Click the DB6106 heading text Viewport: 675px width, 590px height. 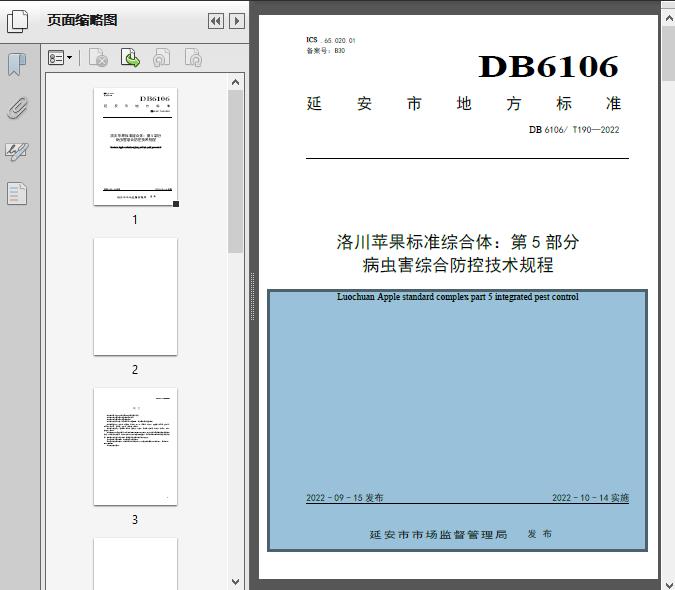click(x=548, y=67)
